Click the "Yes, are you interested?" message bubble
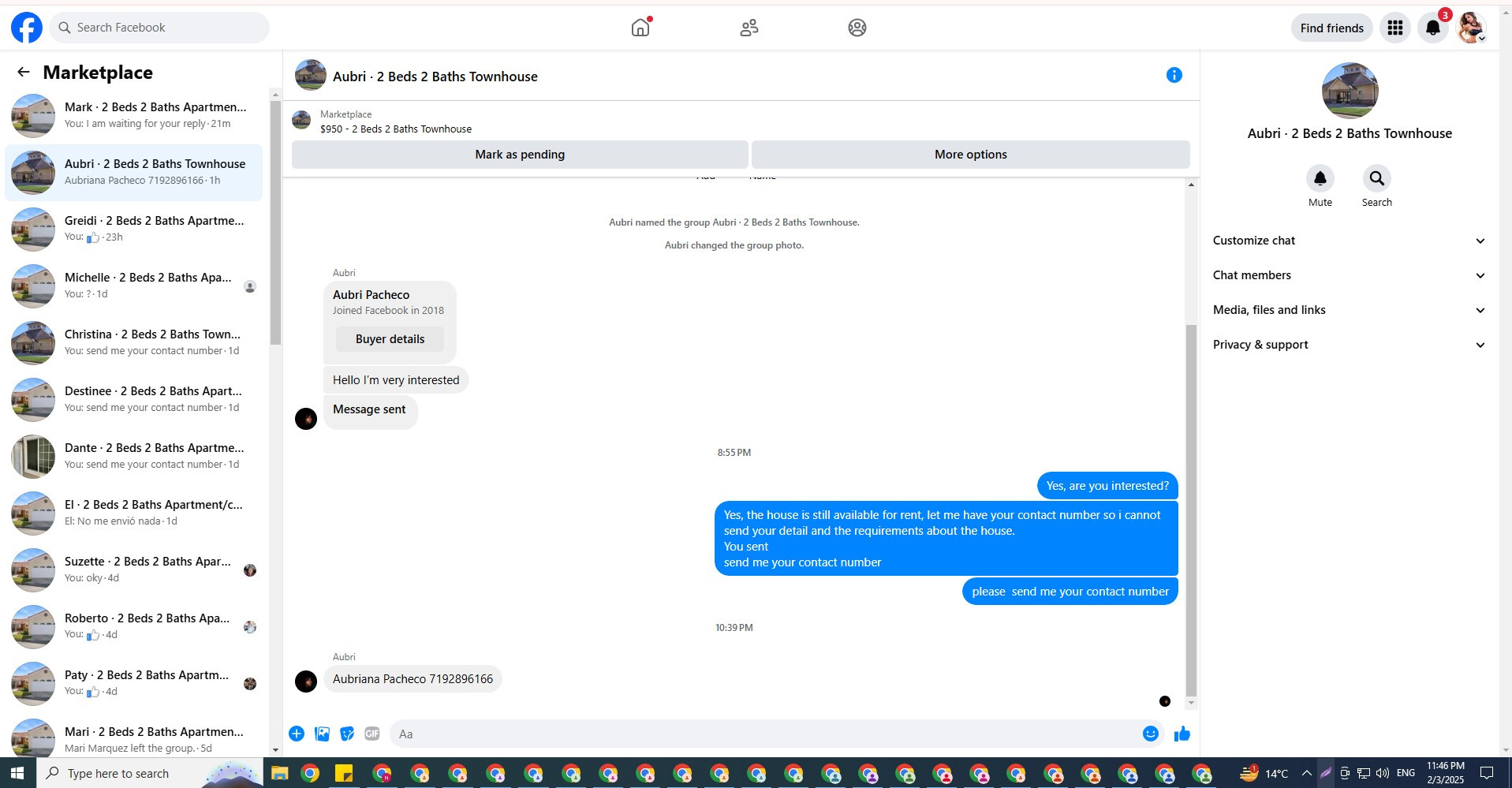 point(1107,486)
